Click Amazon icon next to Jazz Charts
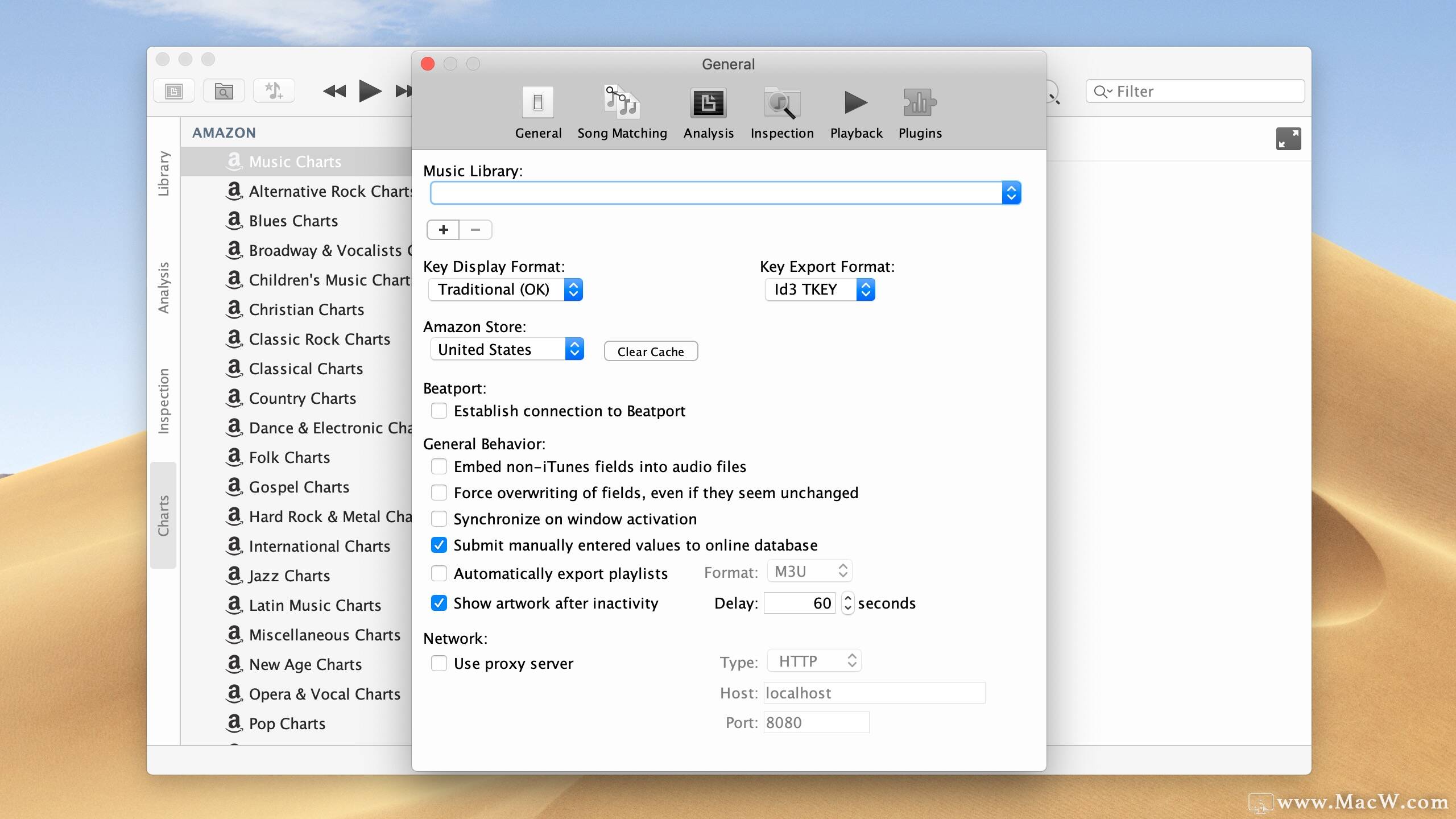Screen dimensions: 1456x819 [x=234, y=575]
